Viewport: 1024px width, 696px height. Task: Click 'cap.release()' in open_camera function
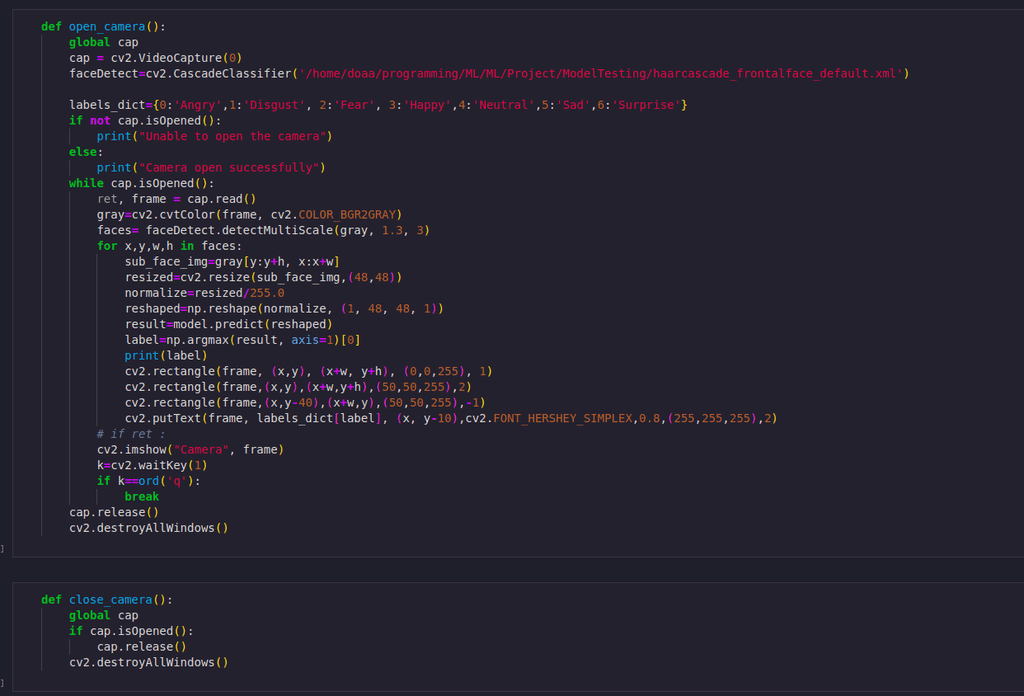pyautogui.click(x=114, y=513)
